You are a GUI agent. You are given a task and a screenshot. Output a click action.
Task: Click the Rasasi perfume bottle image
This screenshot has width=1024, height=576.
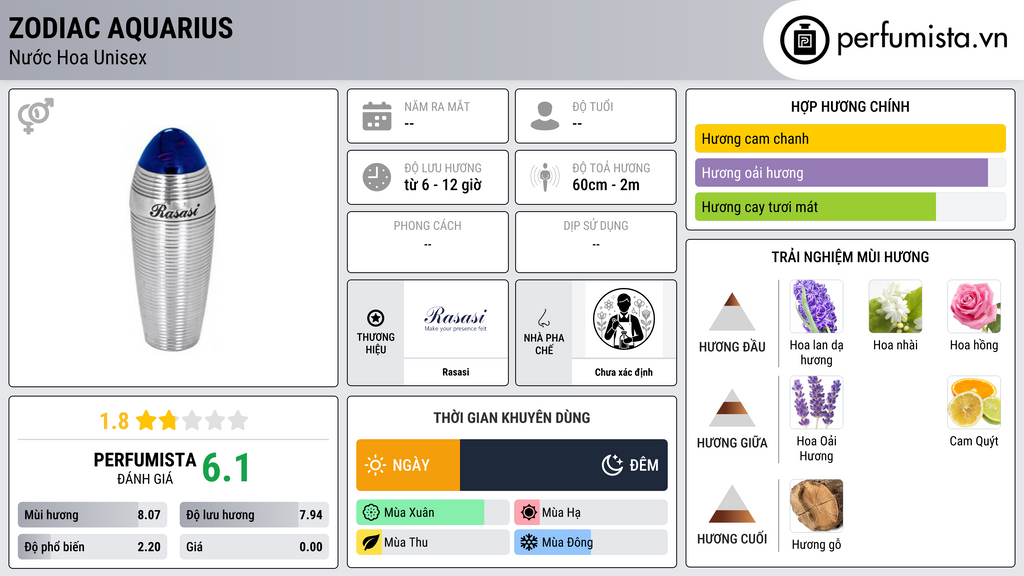tap(173, 239)
